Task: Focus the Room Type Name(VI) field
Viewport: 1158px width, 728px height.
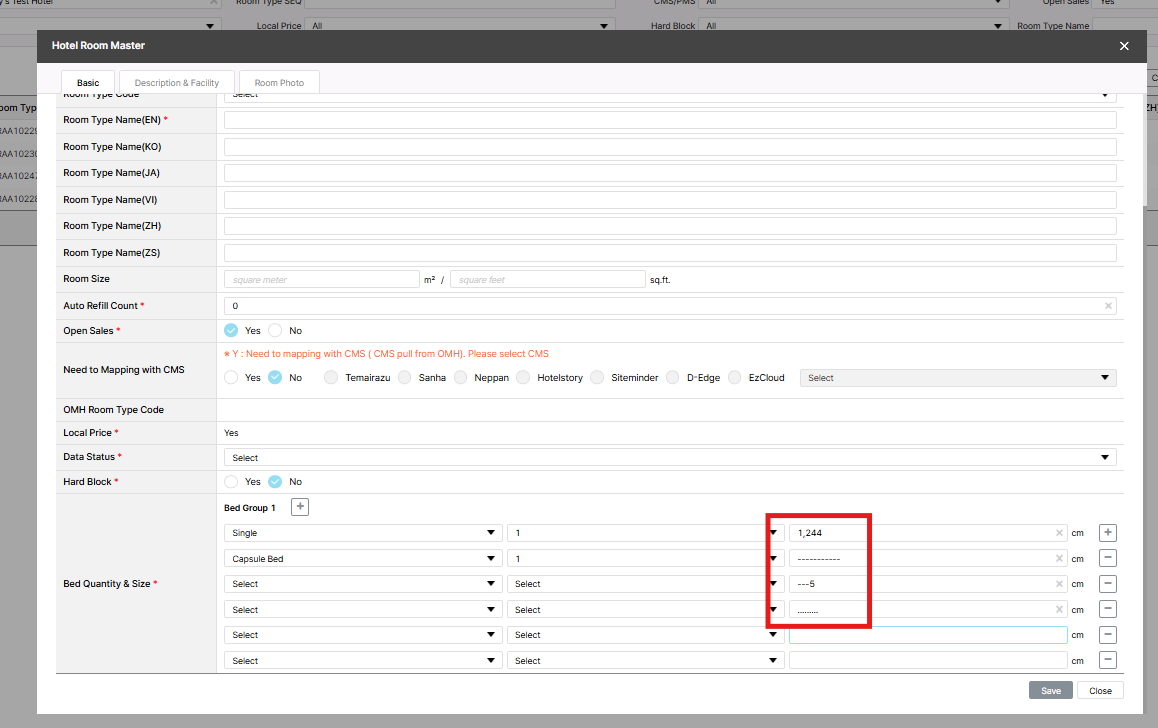Action: (x=670, y=199)
